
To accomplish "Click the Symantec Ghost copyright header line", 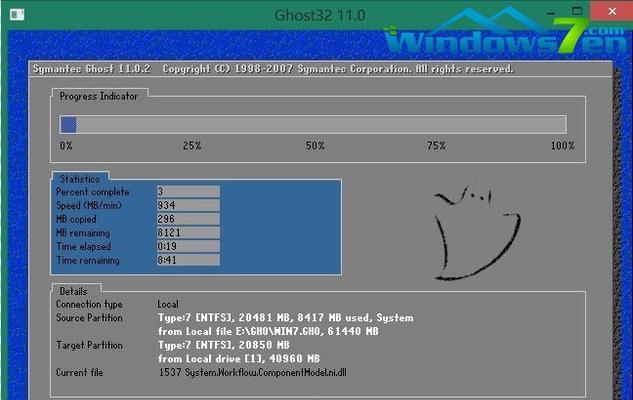I will click(x=273, y=69).
